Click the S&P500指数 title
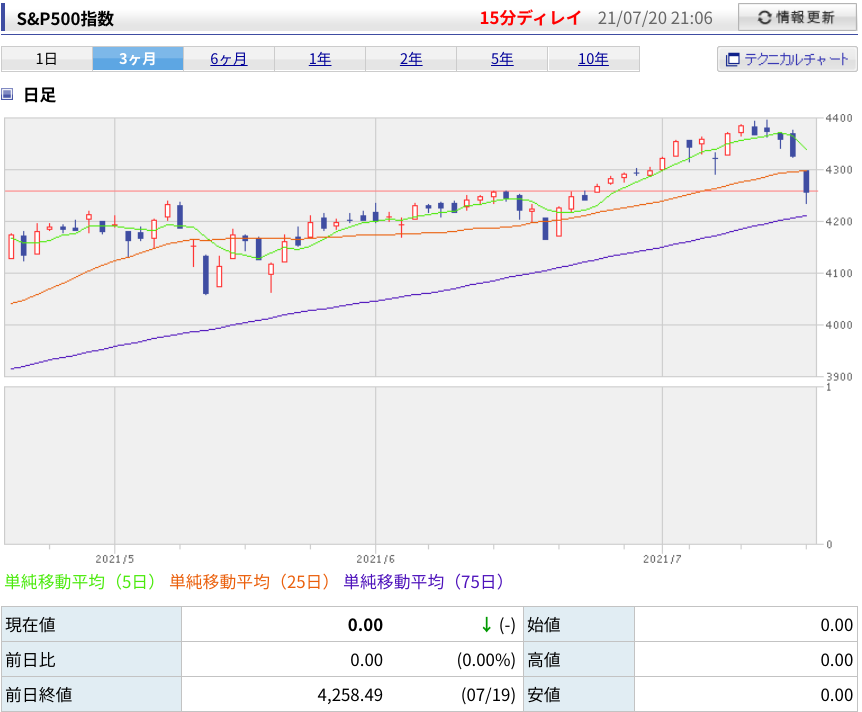The width and height of the screenshot is (862, 712). 65,19
